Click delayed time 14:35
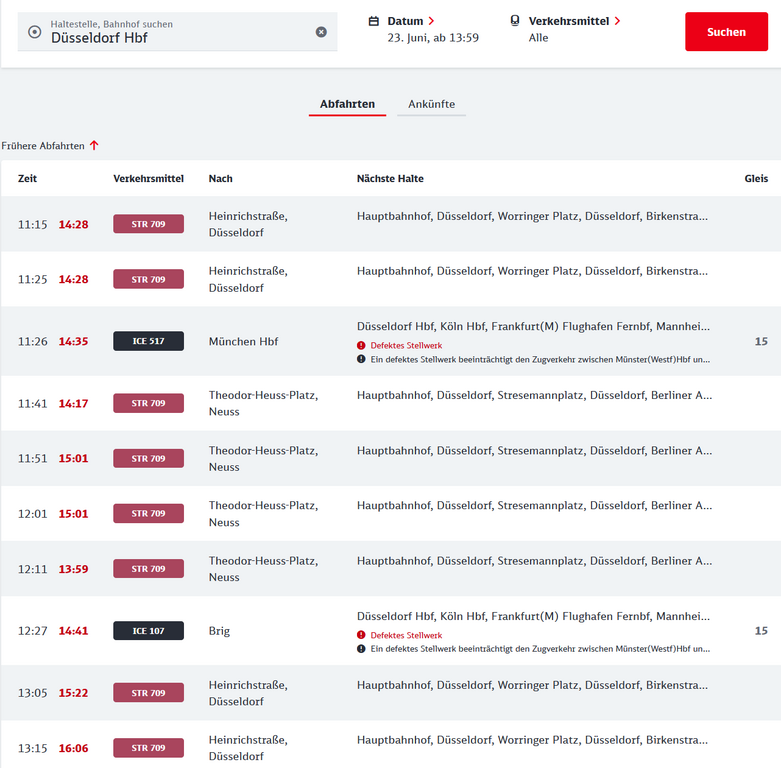The height and width of the screenshot is (768, 781). click(x=73, y=342)
